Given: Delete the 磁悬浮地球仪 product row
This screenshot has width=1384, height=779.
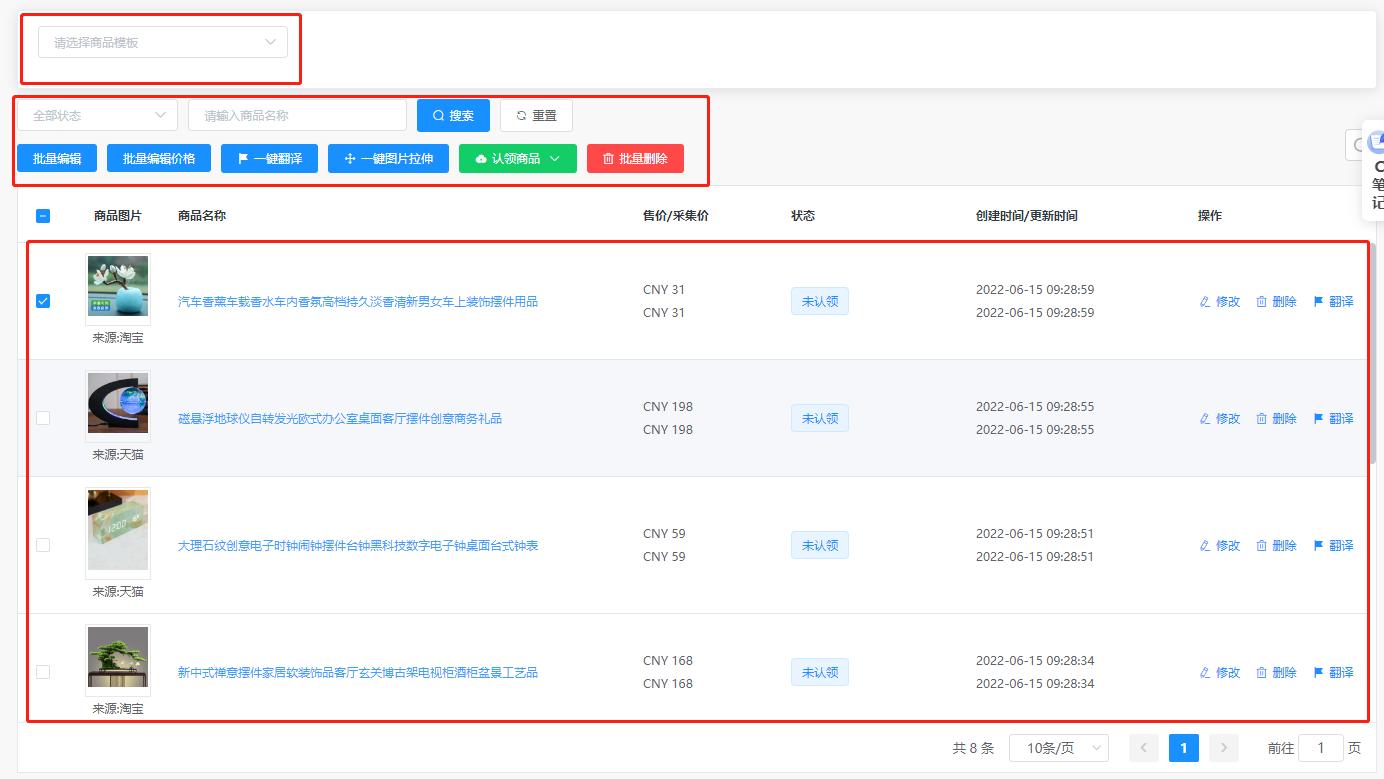Looking at the screenshot, I should point(1276,419).
